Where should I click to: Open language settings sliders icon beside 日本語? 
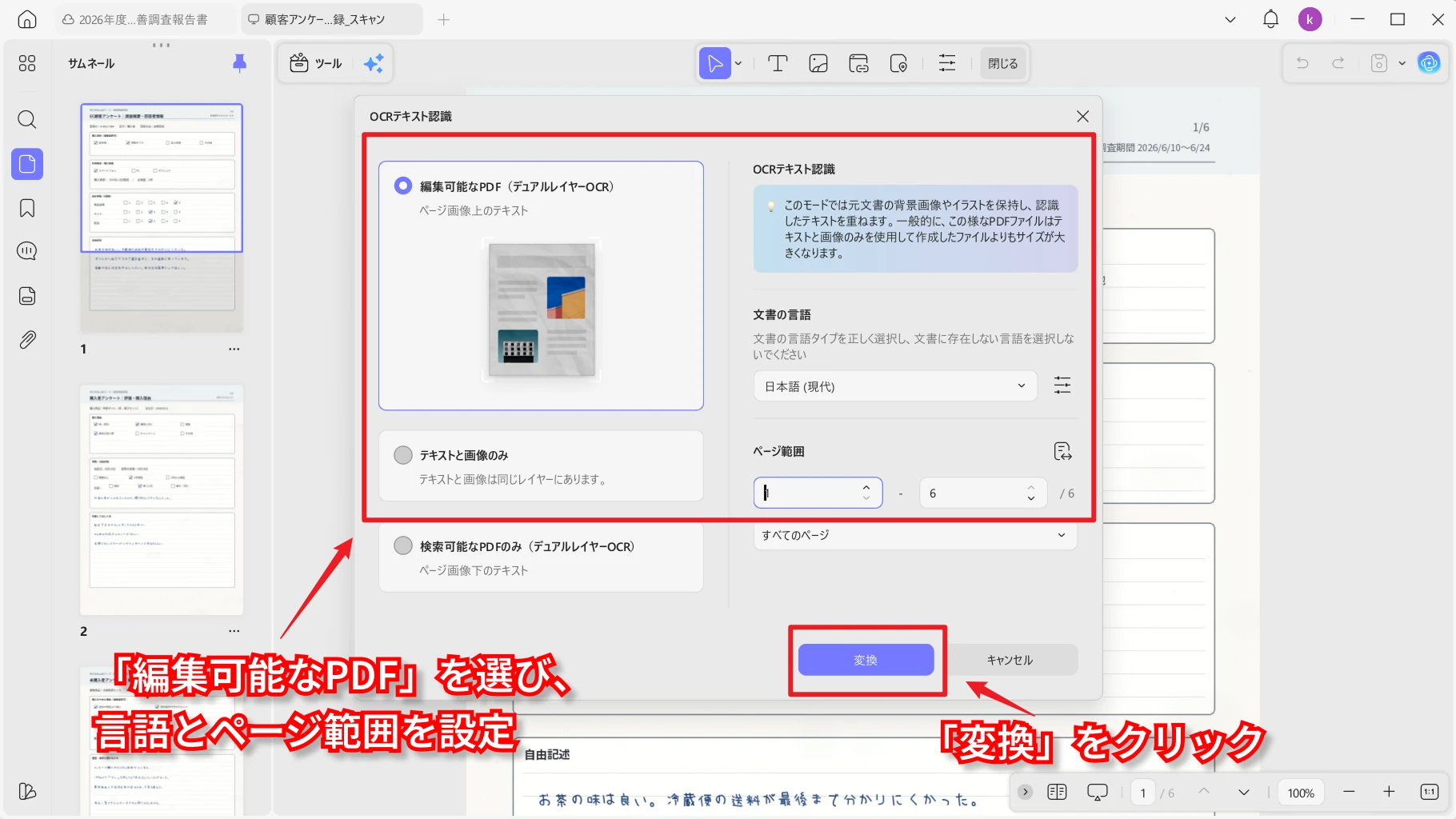[1062, 386]
